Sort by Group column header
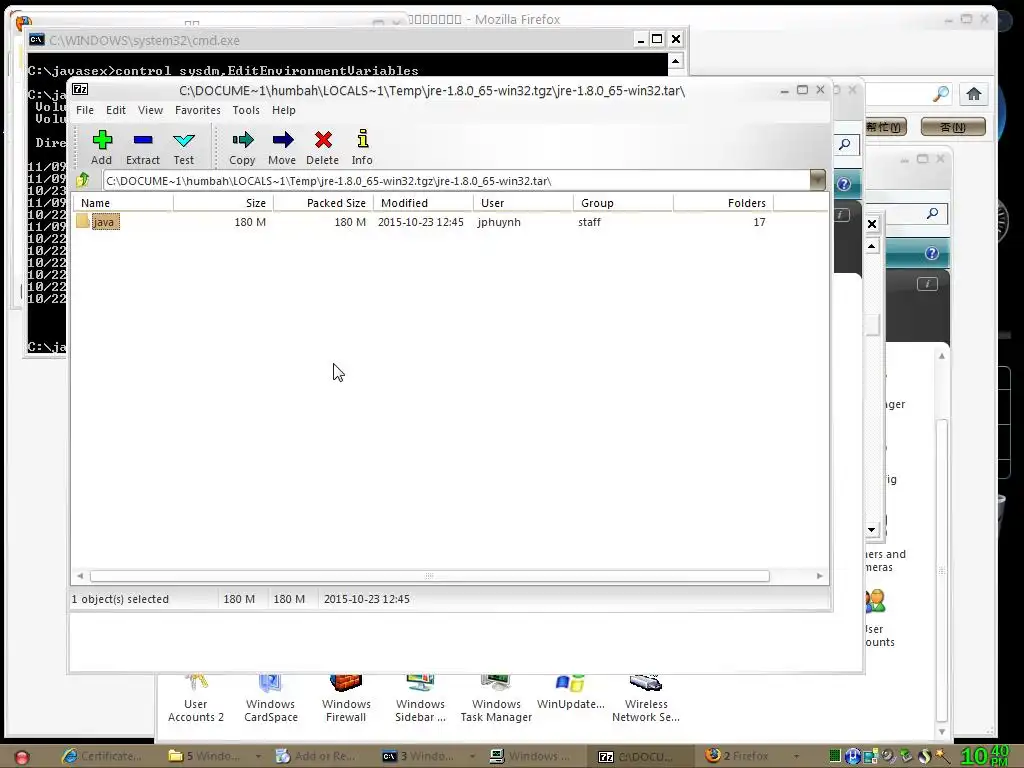Image resolution: width=1024 pixels, height=768 pixels. tap(624, 203)
